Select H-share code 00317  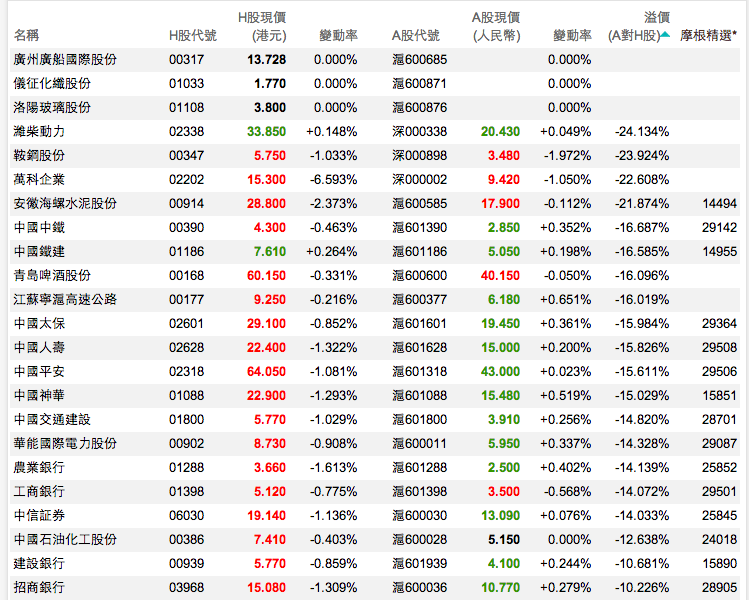click(186, 60)
